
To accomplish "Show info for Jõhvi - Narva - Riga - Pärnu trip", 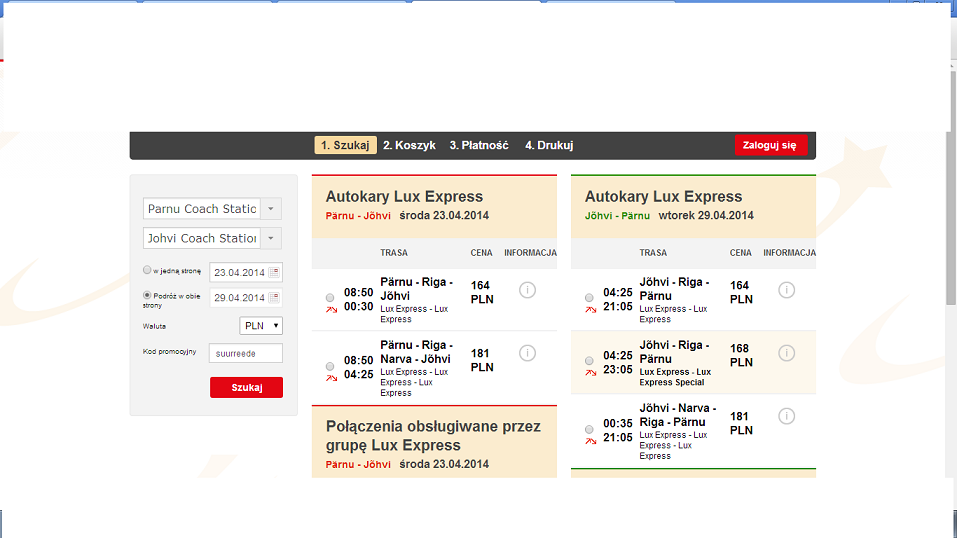I will click(x=787, y=416).
